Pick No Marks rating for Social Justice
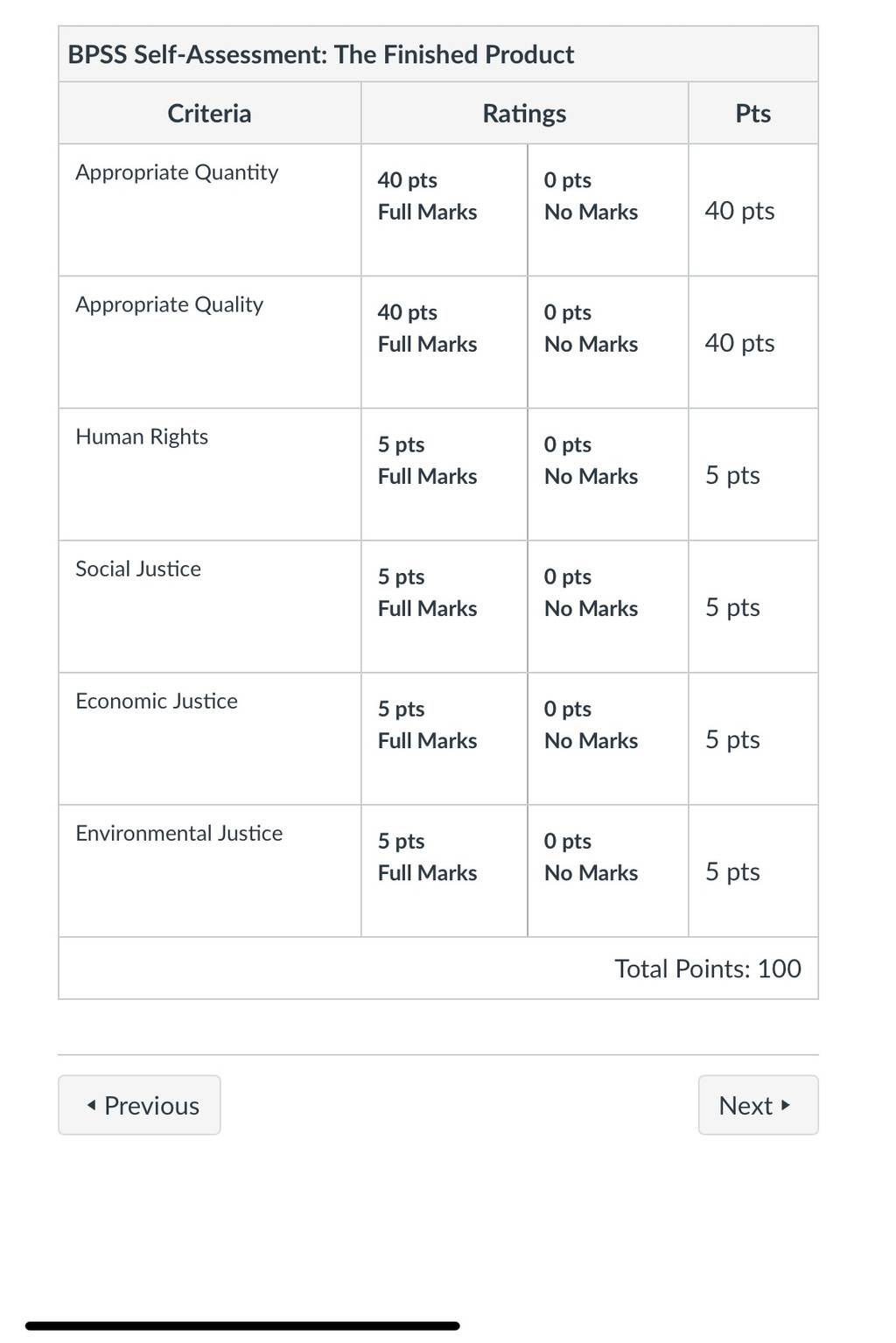896x1343 pixels. [608, 606]
